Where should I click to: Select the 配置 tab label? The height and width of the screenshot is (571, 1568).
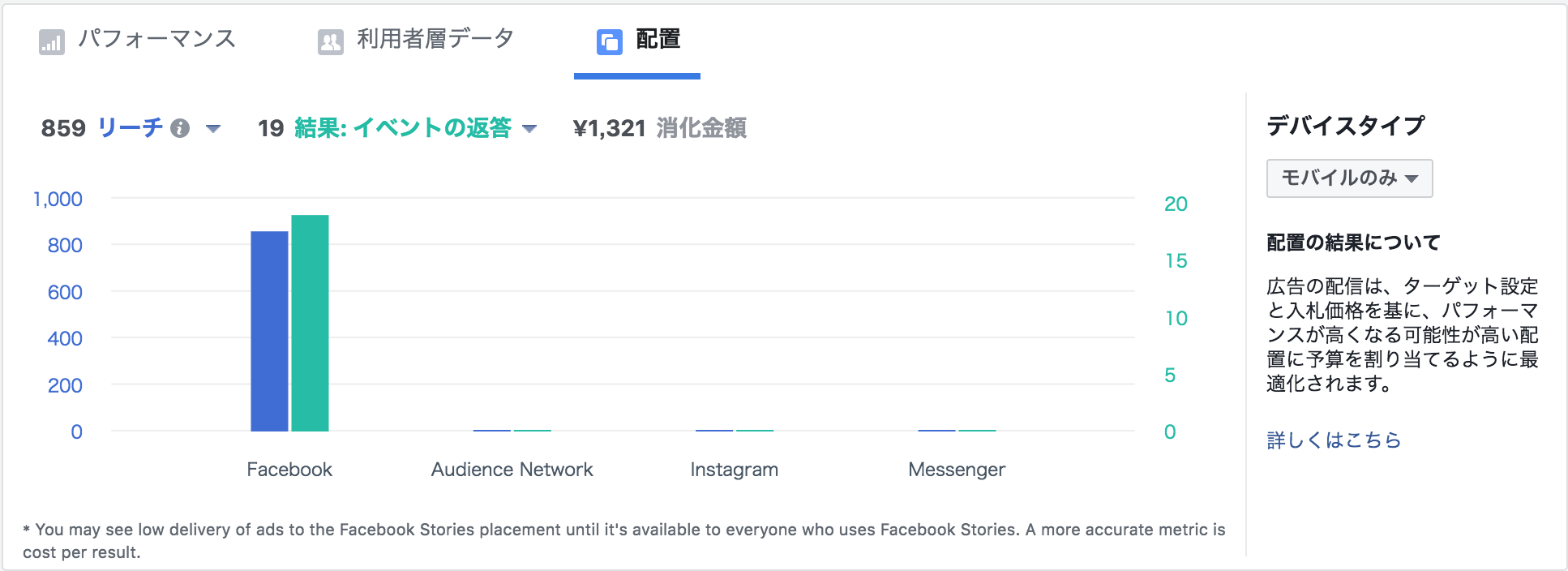(658, 39)
